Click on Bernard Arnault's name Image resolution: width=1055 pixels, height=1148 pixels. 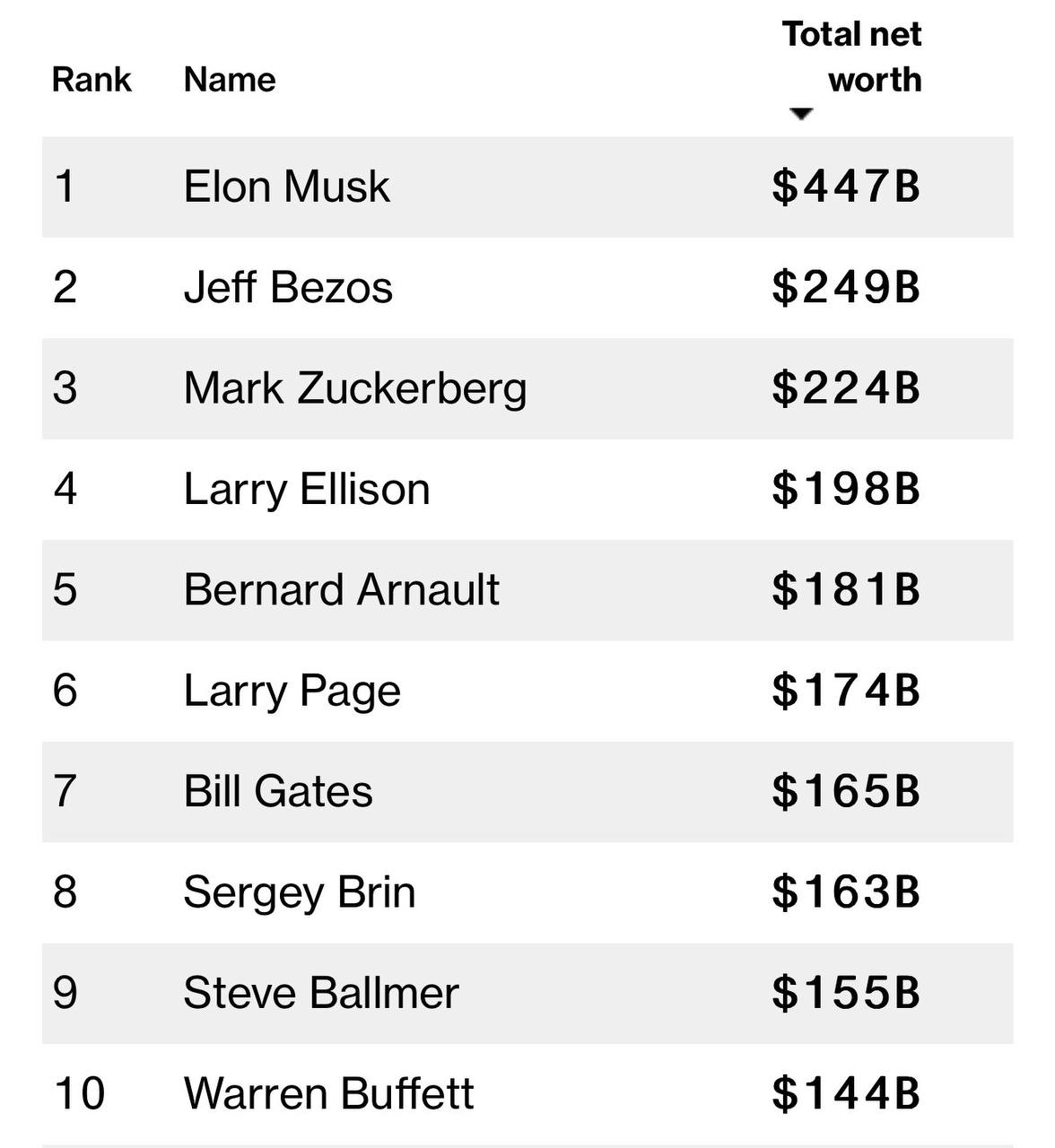[x=341, y=590]
